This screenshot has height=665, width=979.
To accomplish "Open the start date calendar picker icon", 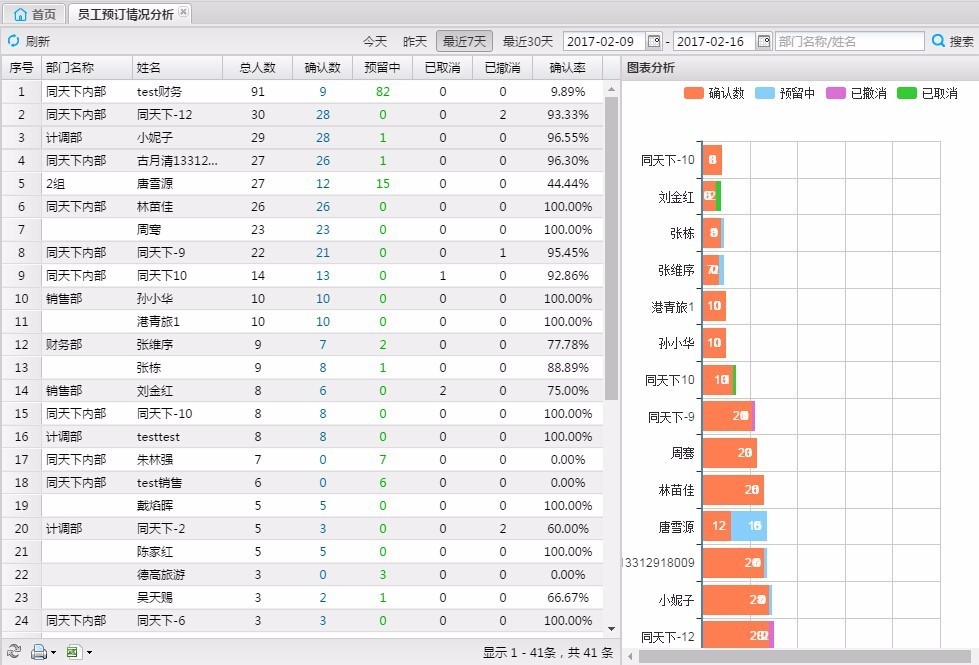I will pyautogui.click(x=654, y=41).
